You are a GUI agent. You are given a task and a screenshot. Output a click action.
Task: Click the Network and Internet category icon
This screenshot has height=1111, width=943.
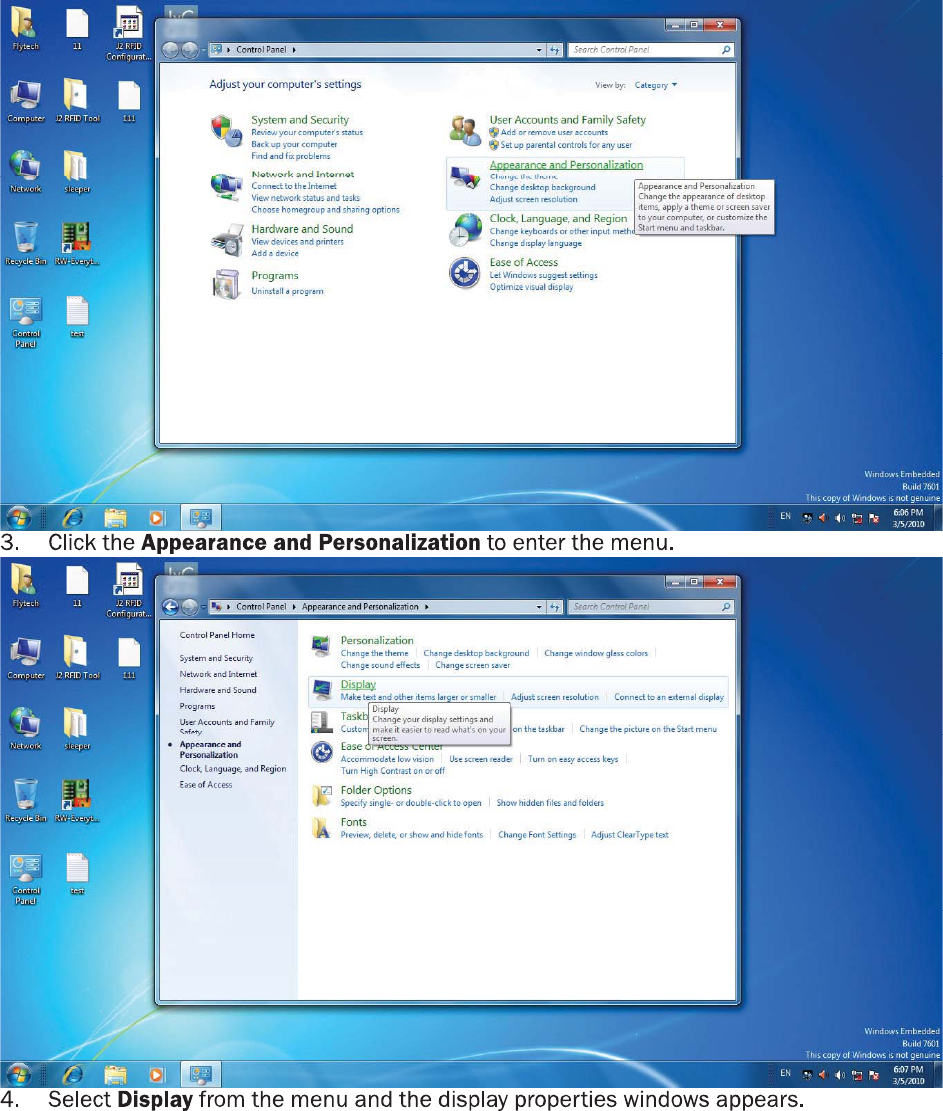click(x=227, y=186)
